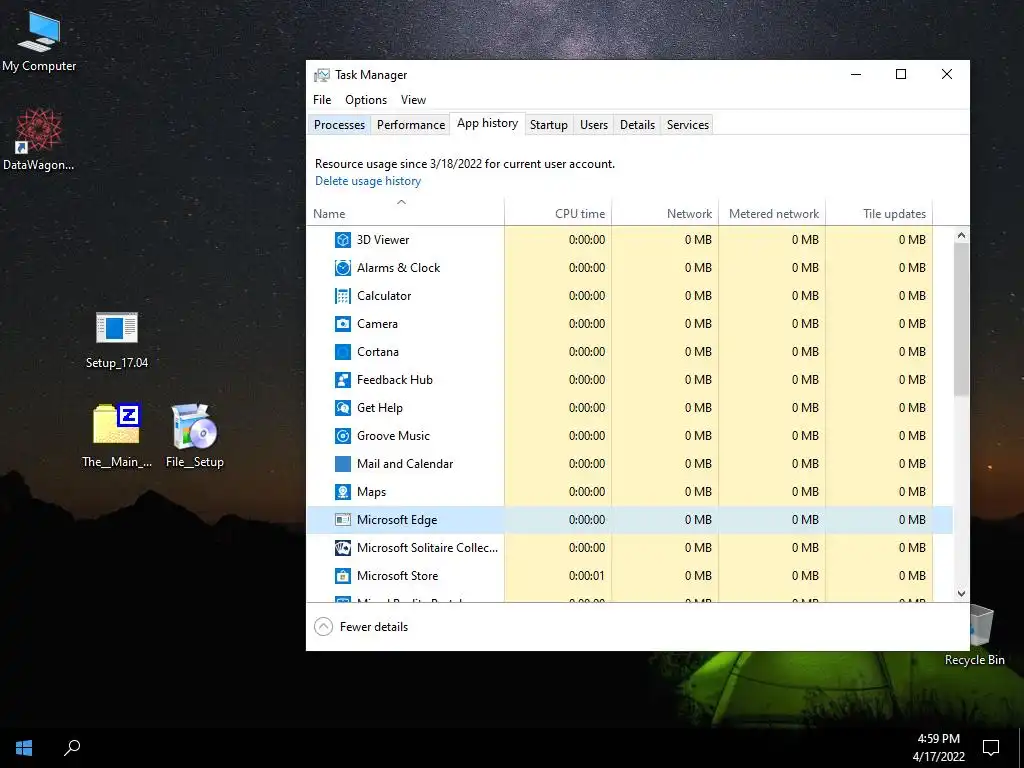Click the Get Help icon
Image resolution: width=1024 pixels, height=768 pixels.
[x=343, y=408]
